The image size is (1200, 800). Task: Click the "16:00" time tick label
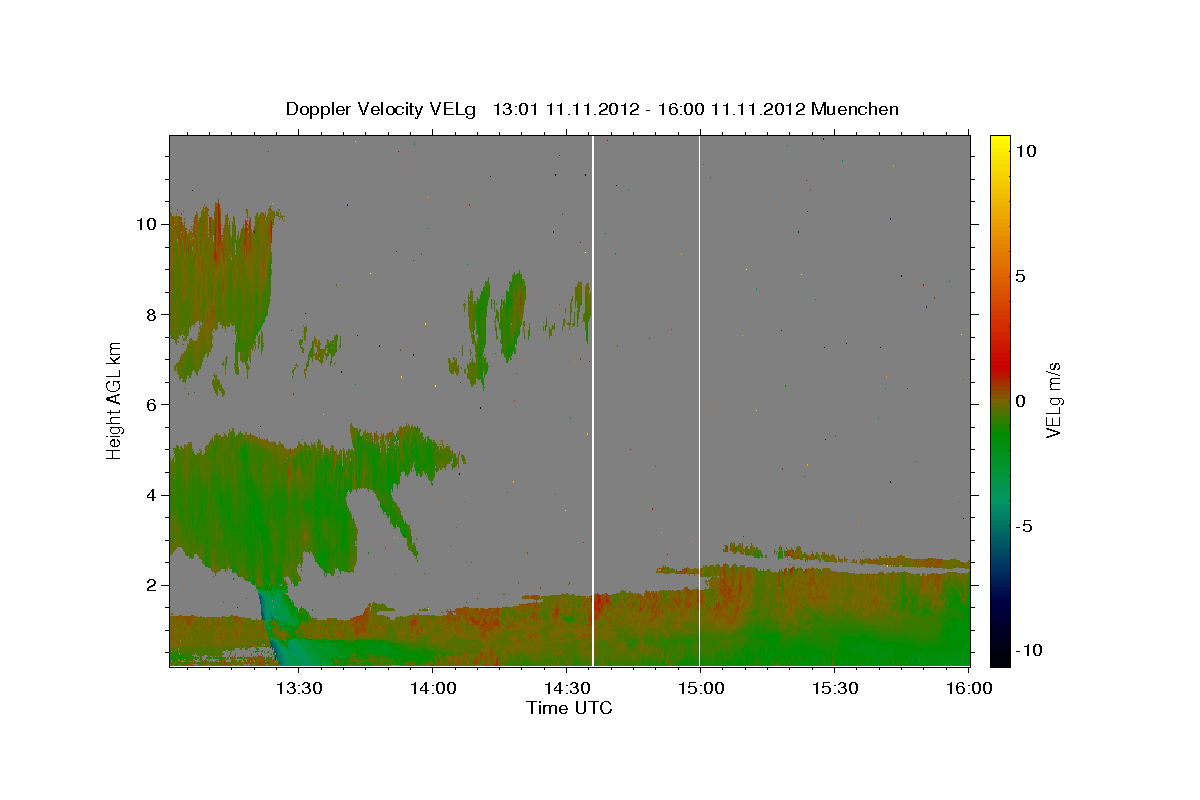968,688
